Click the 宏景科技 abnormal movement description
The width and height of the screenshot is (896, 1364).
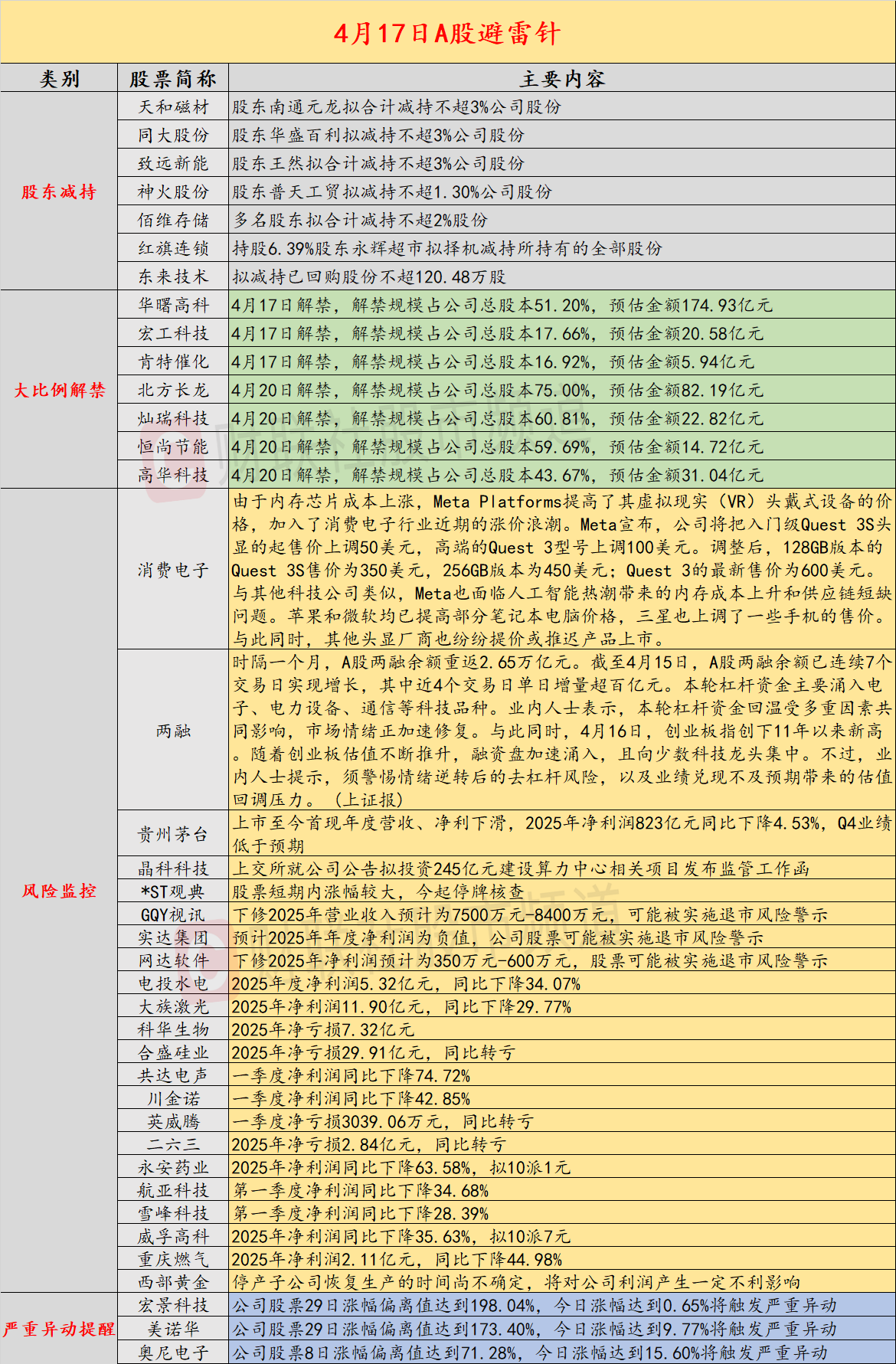pos(535,1305)
